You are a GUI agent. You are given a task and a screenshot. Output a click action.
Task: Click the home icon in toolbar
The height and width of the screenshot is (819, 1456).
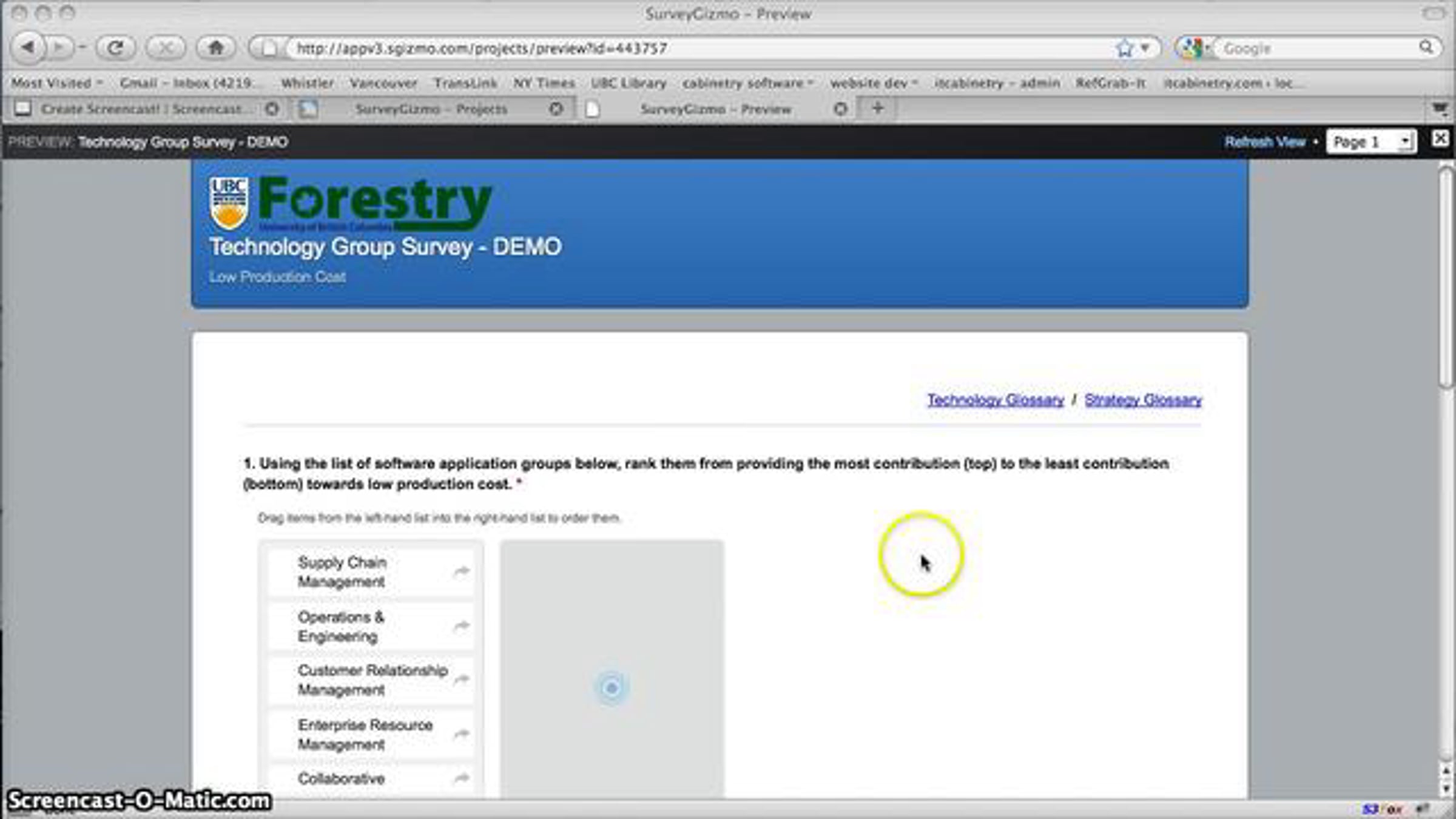(x=216, y=47)
